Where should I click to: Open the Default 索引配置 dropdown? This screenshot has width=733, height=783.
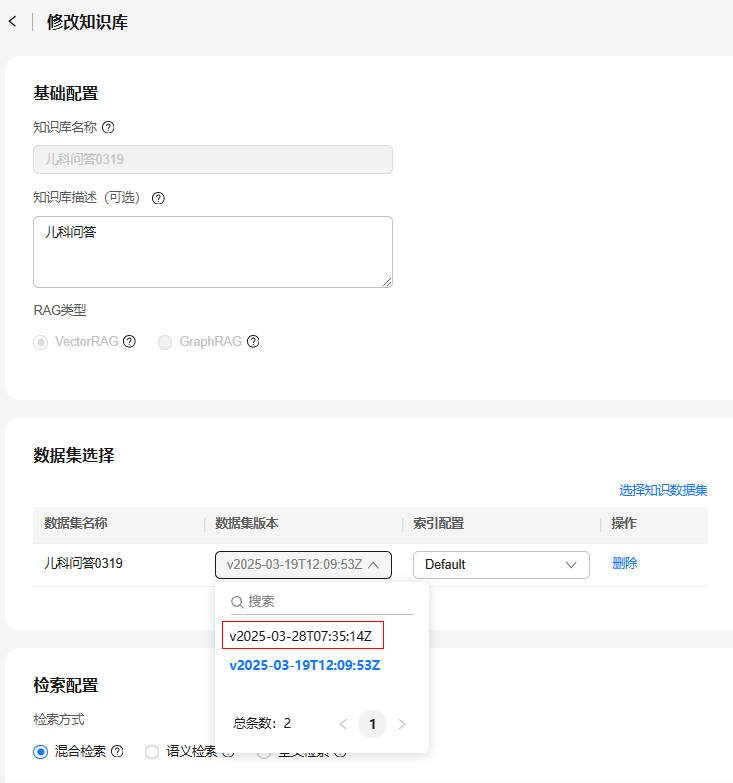coord(500,565)
